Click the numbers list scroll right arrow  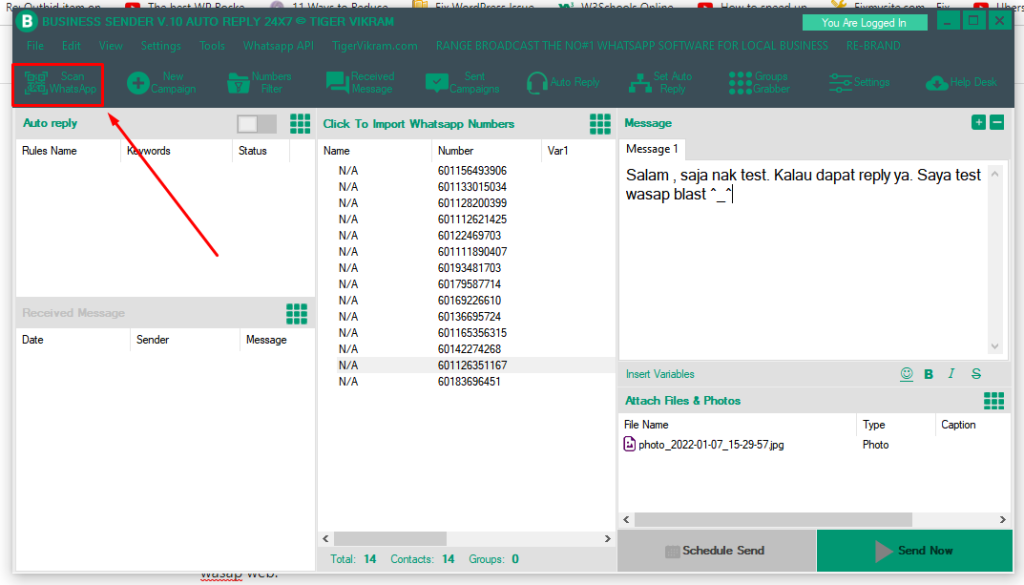coord(607,539)
